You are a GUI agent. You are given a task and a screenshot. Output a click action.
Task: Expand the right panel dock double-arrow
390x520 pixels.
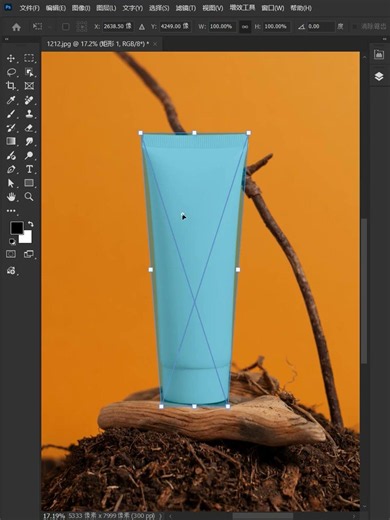(x=384, y=39)
